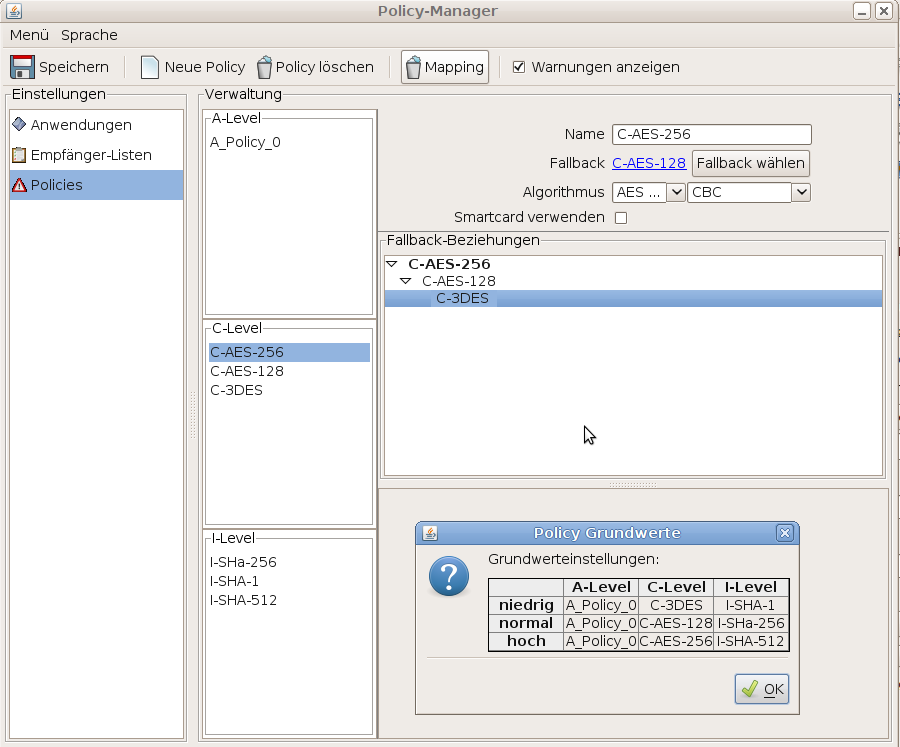Image resolution: width=900 pixels, height=747 pixels.
Task: Click the Speichern floppy disk icon
Action: pos(22,67)
